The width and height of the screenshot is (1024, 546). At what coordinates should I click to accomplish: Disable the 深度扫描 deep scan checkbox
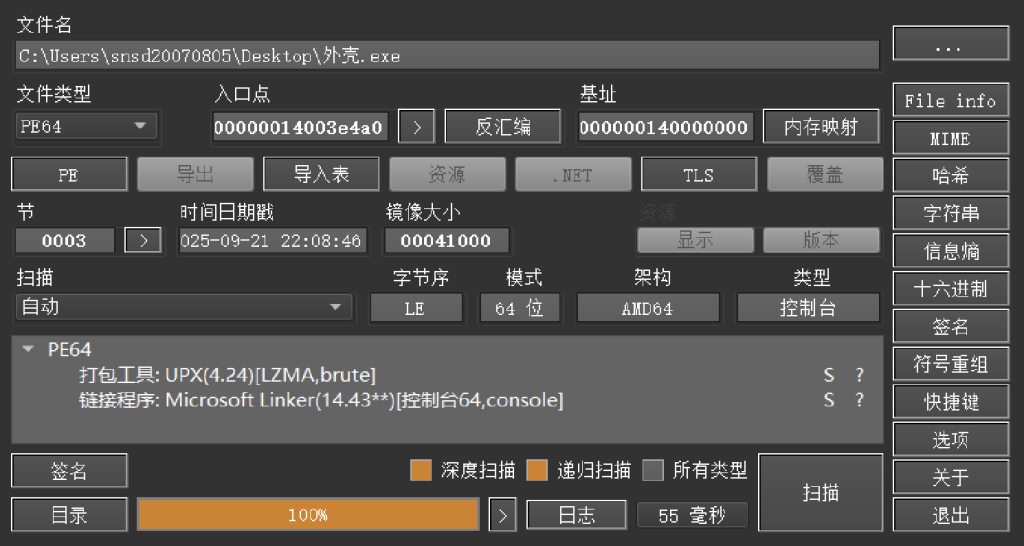click(421, 470)
